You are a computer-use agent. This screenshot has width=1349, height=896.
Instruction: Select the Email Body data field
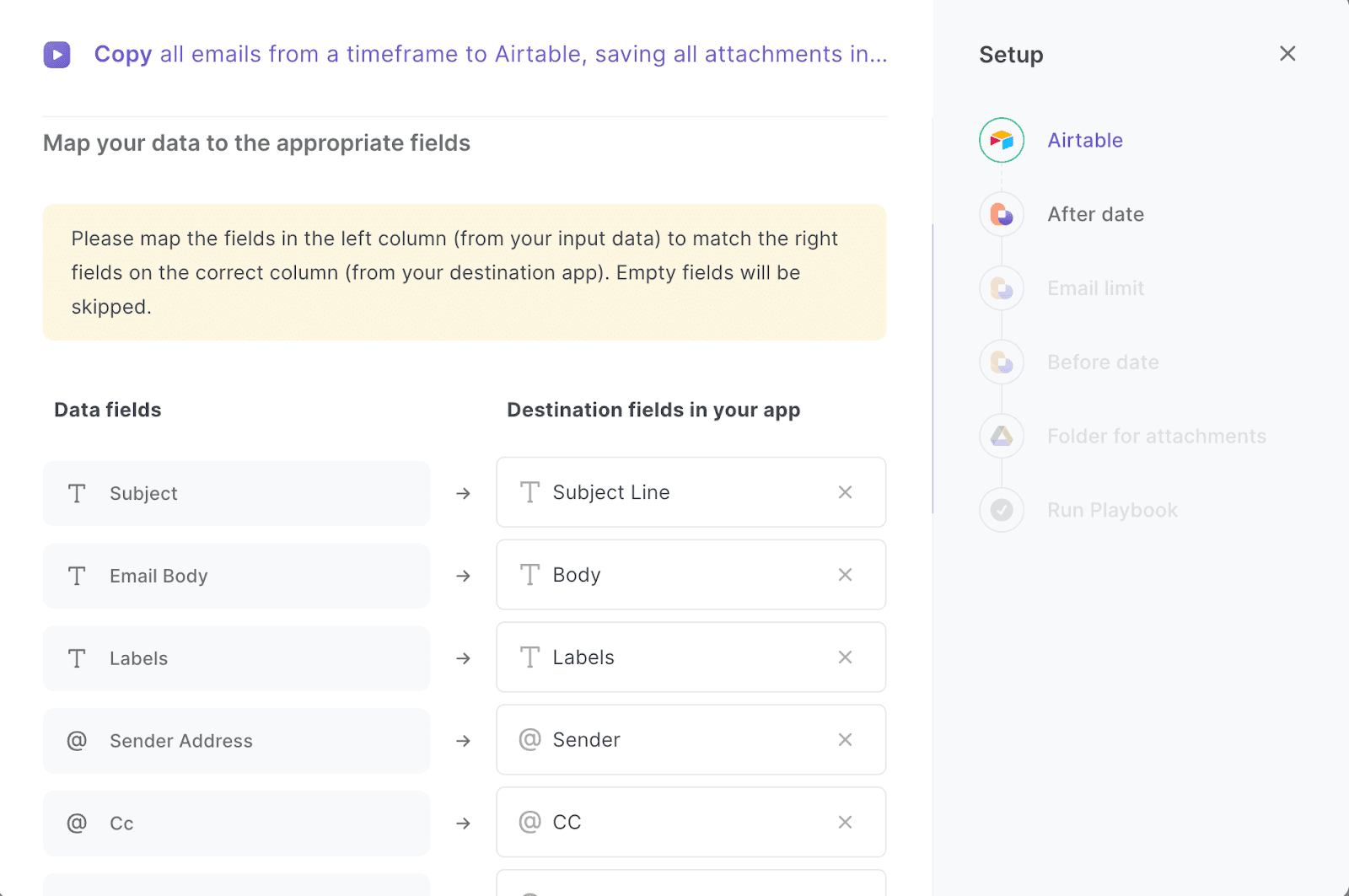coord(236,576)
